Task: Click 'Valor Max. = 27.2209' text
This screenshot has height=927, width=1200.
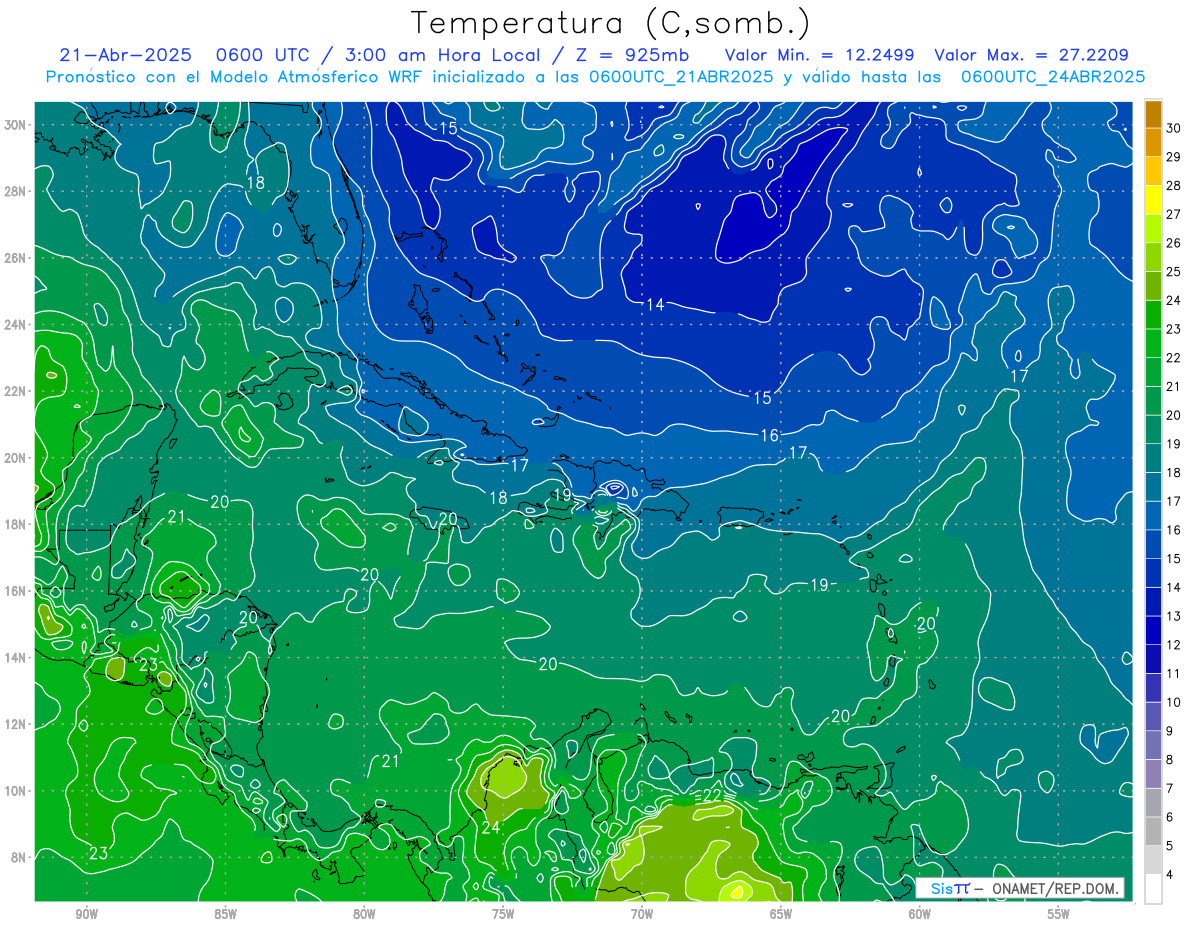Action: [x=1032, y=55]
